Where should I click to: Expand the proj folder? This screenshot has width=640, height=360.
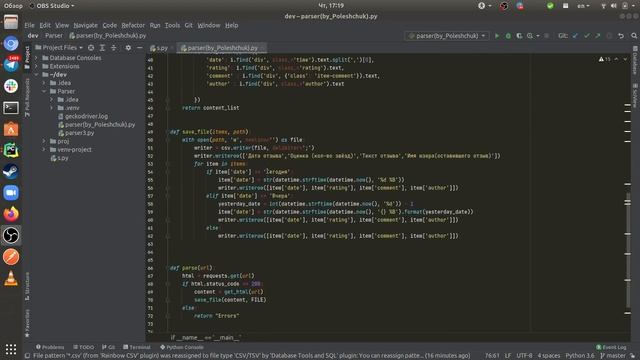point(44,141)
